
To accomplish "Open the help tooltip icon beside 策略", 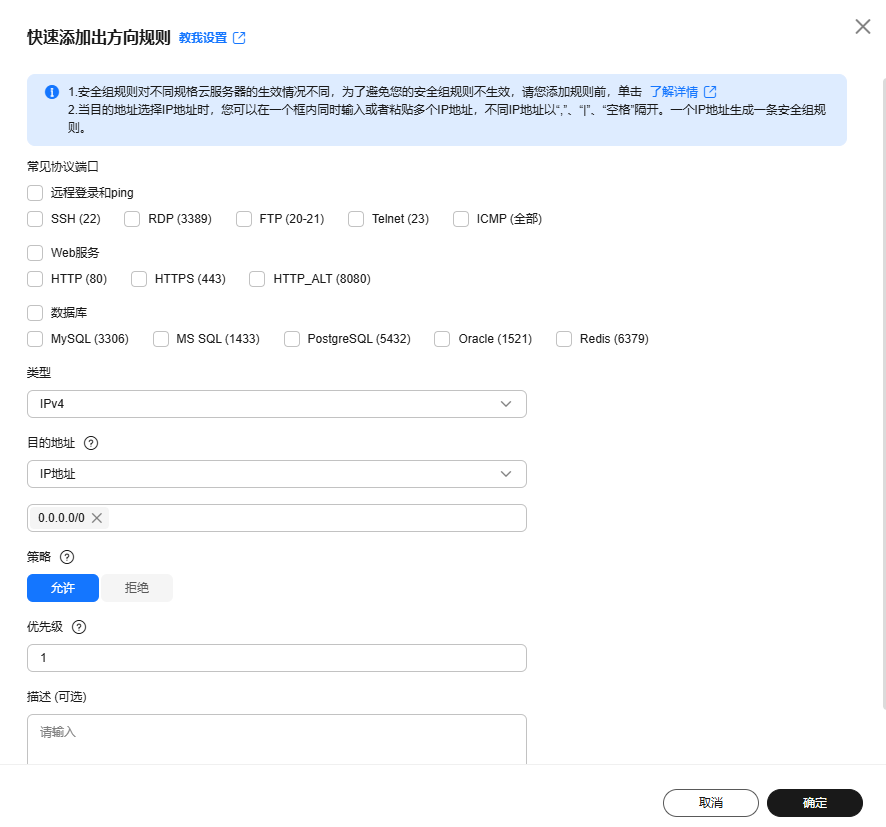I will tap(66, 557).
